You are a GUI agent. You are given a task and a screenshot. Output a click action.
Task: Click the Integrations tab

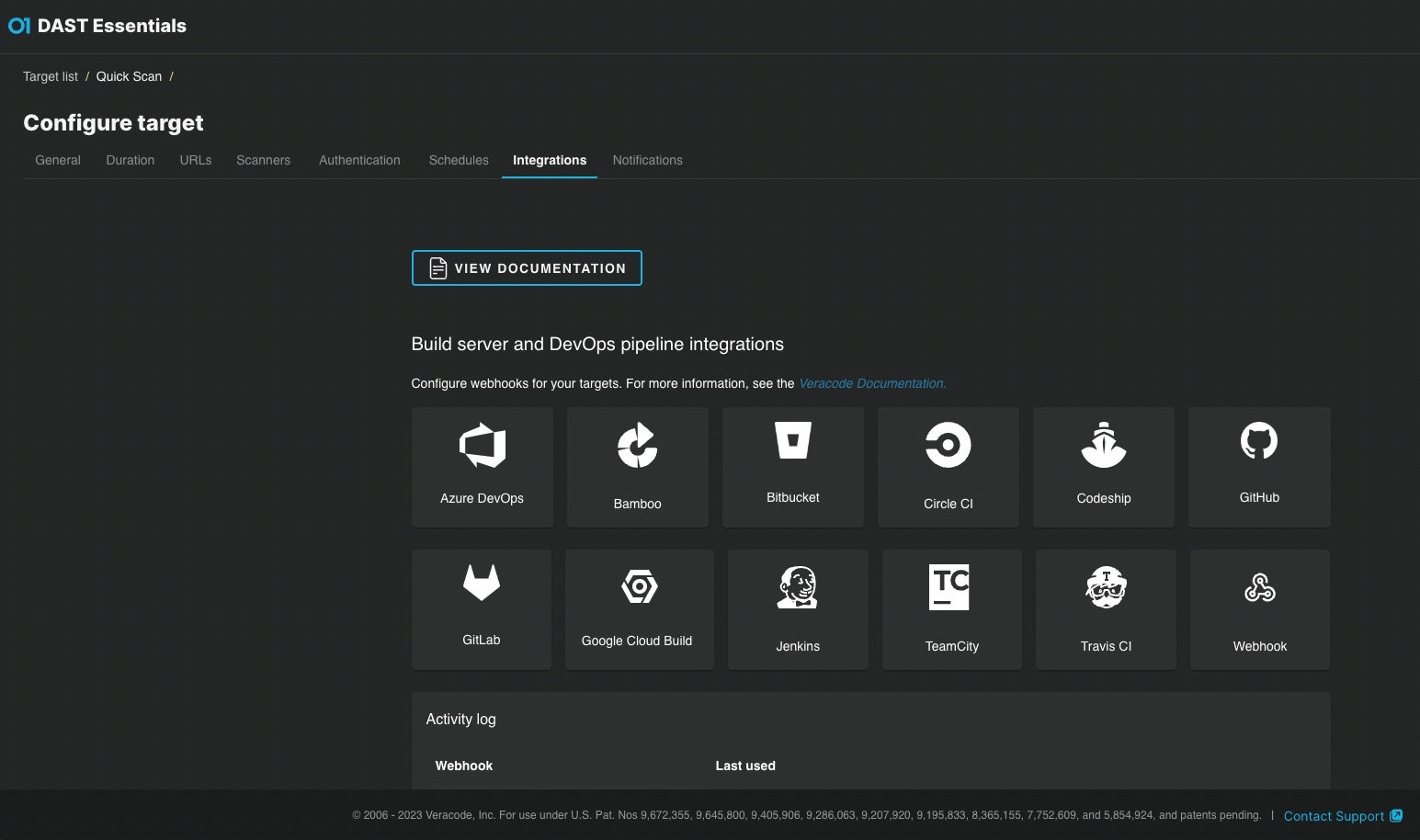click(550, 160)
